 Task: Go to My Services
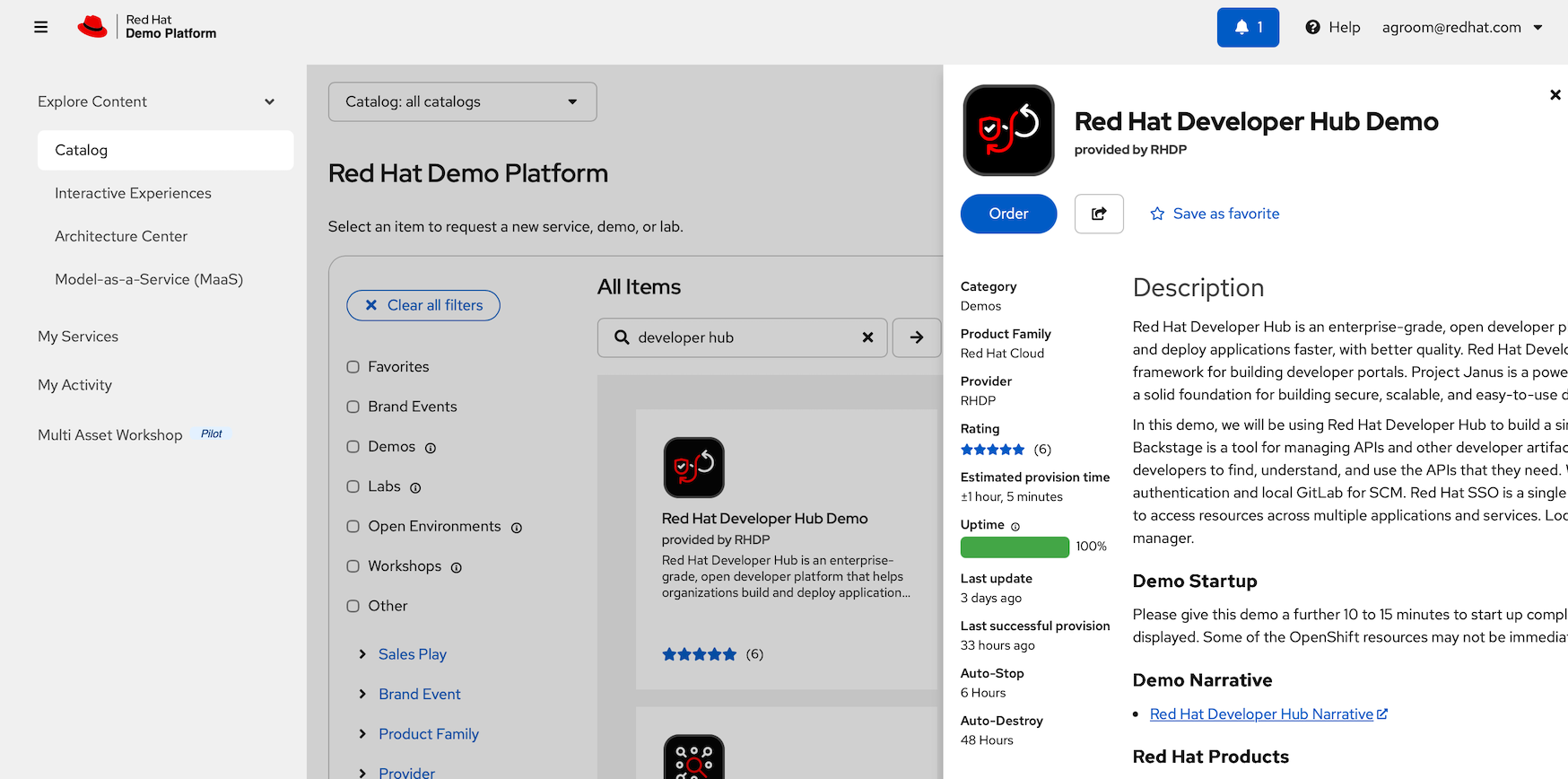click(x=78, y=337)
